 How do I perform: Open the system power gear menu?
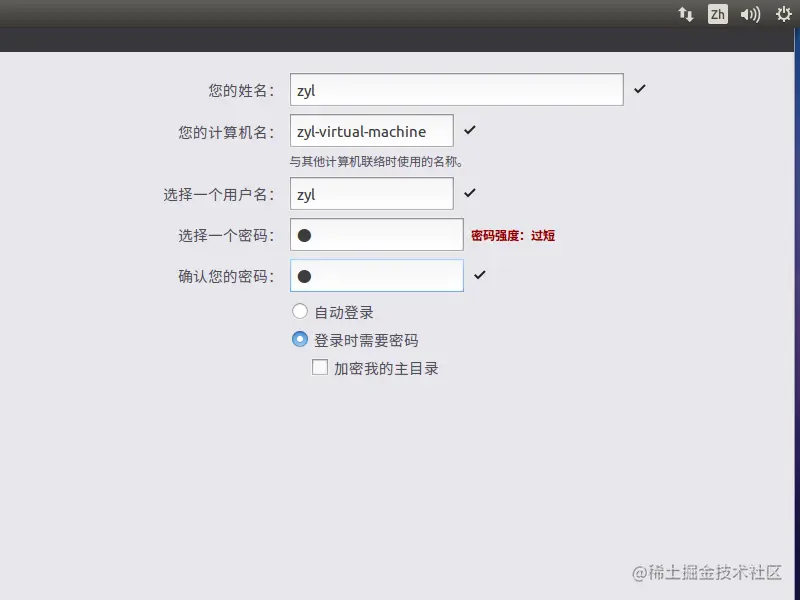783,14
